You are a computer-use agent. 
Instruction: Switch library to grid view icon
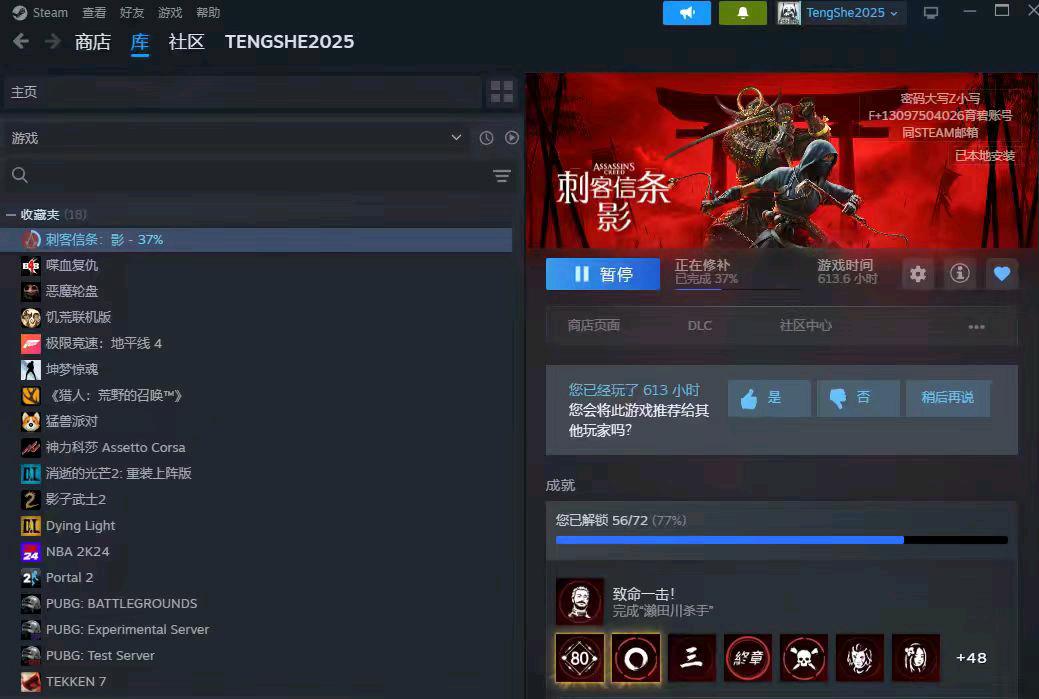point(501,92)
